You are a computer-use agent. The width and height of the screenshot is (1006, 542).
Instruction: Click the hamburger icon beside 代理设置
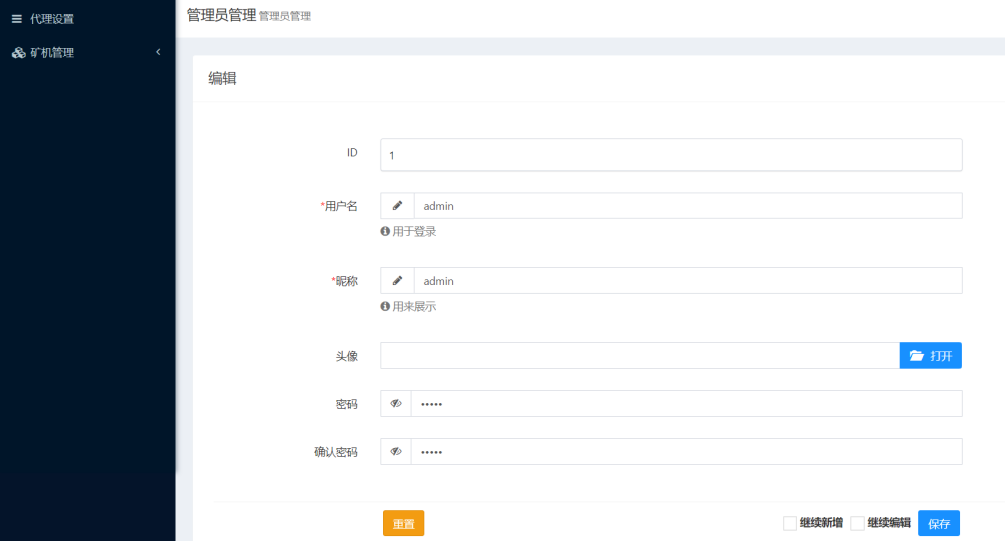16,19
